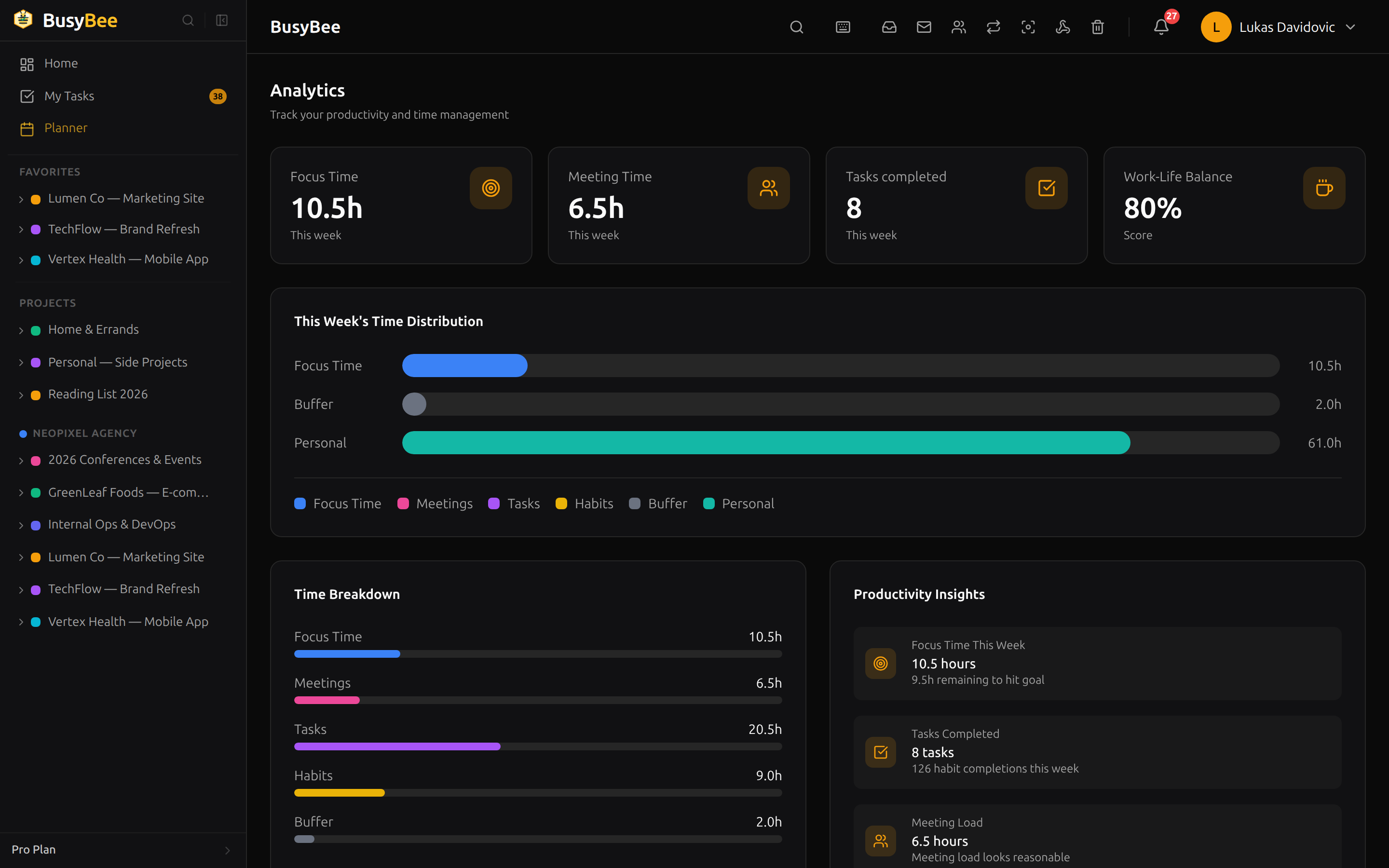The height and width of the screenshot is (868, 1389).
Task: Open the inbox tray icon
Action: (x=889, y=27)
